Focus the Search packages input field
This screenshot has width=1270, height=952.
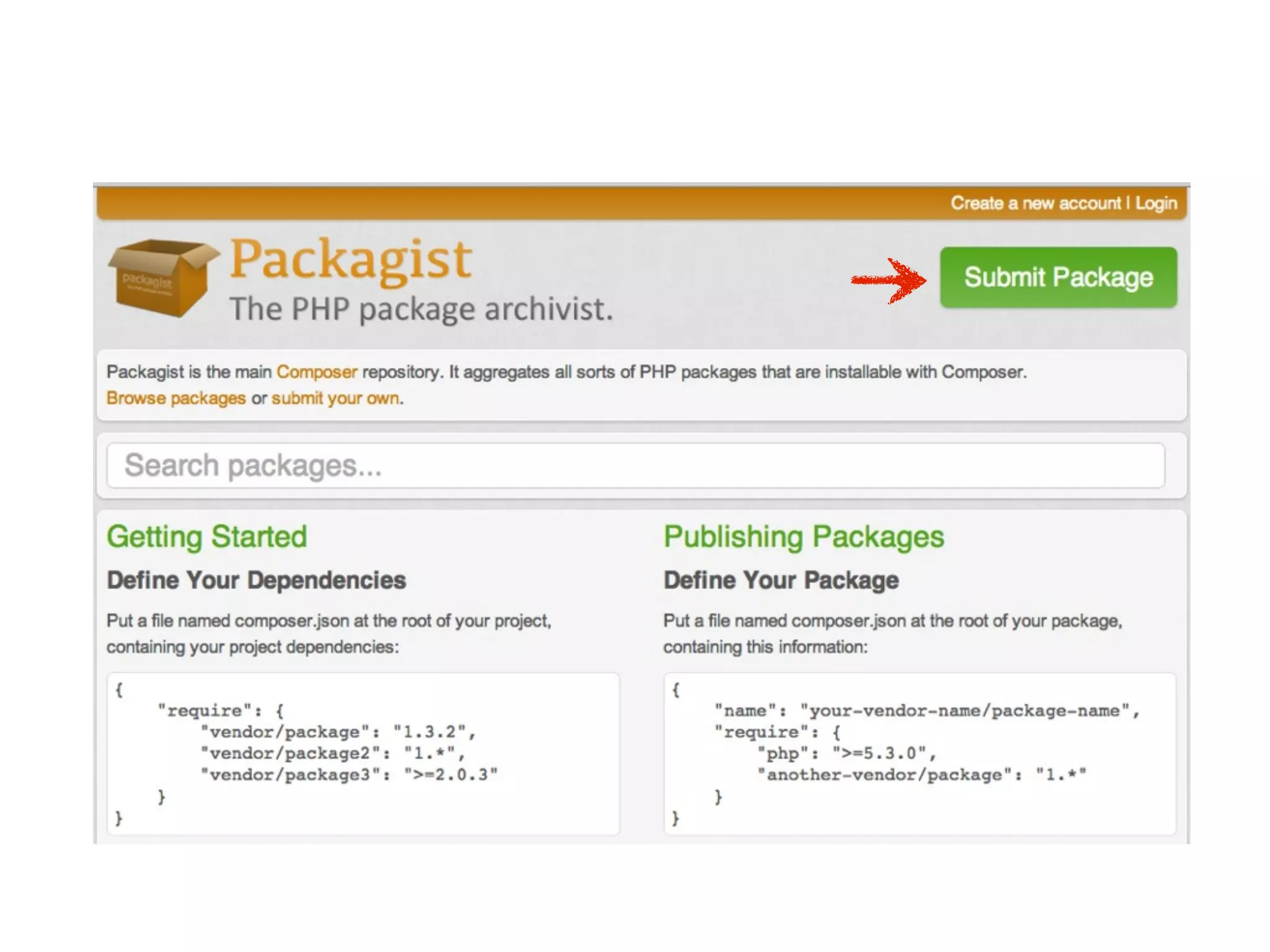[636, 465]
